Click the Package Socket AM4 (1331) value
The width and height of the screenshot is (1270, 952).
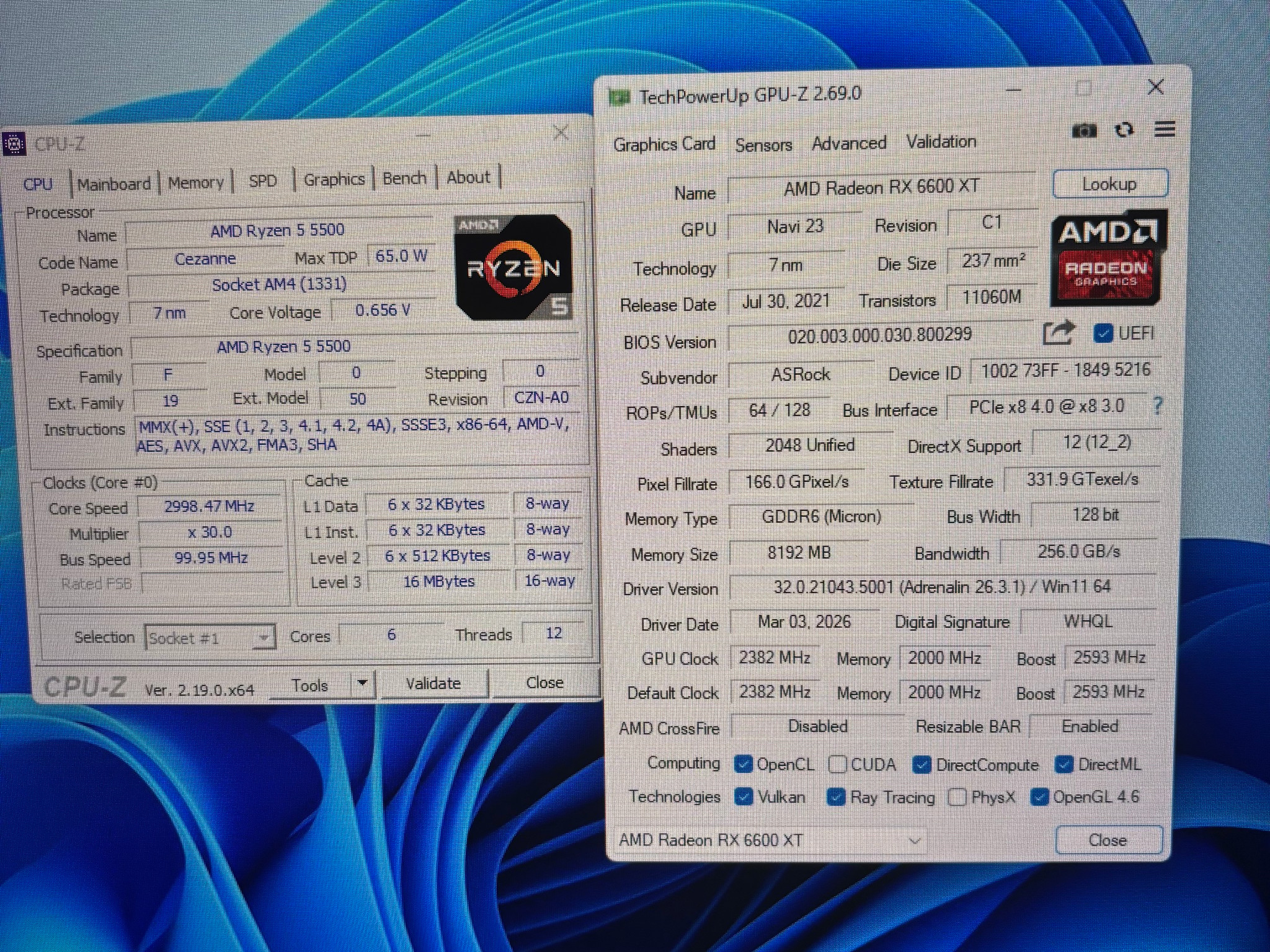click(279, 284)
